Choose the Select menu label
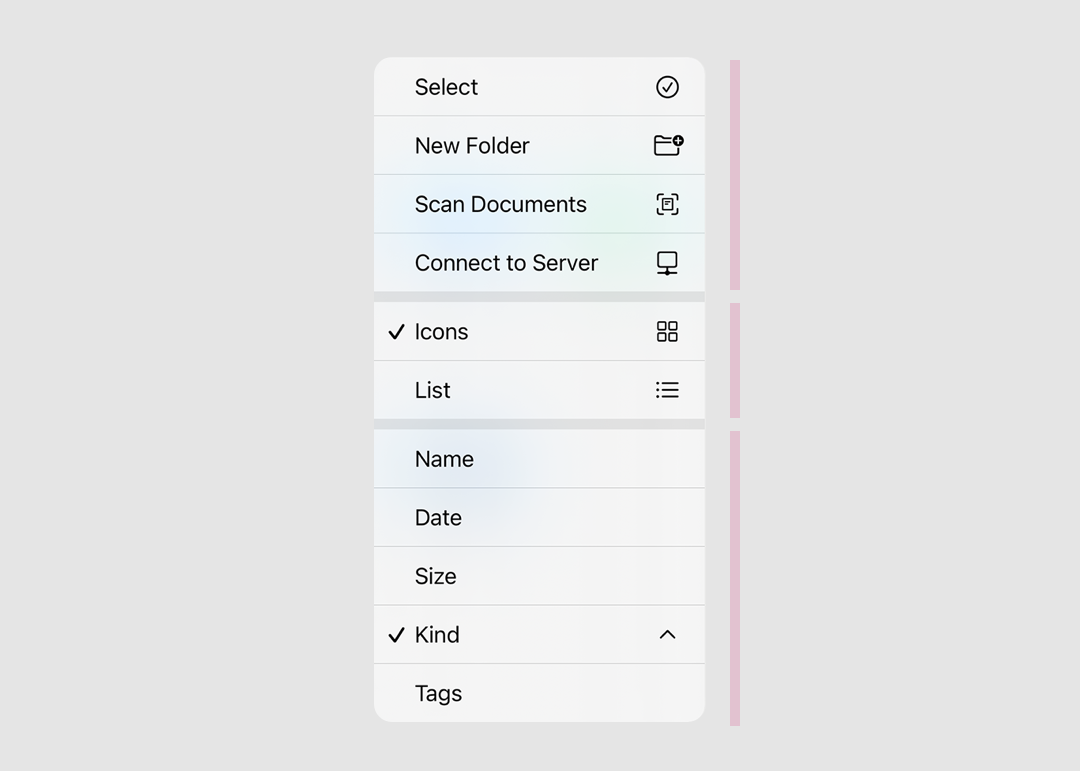 coord(446,87)
